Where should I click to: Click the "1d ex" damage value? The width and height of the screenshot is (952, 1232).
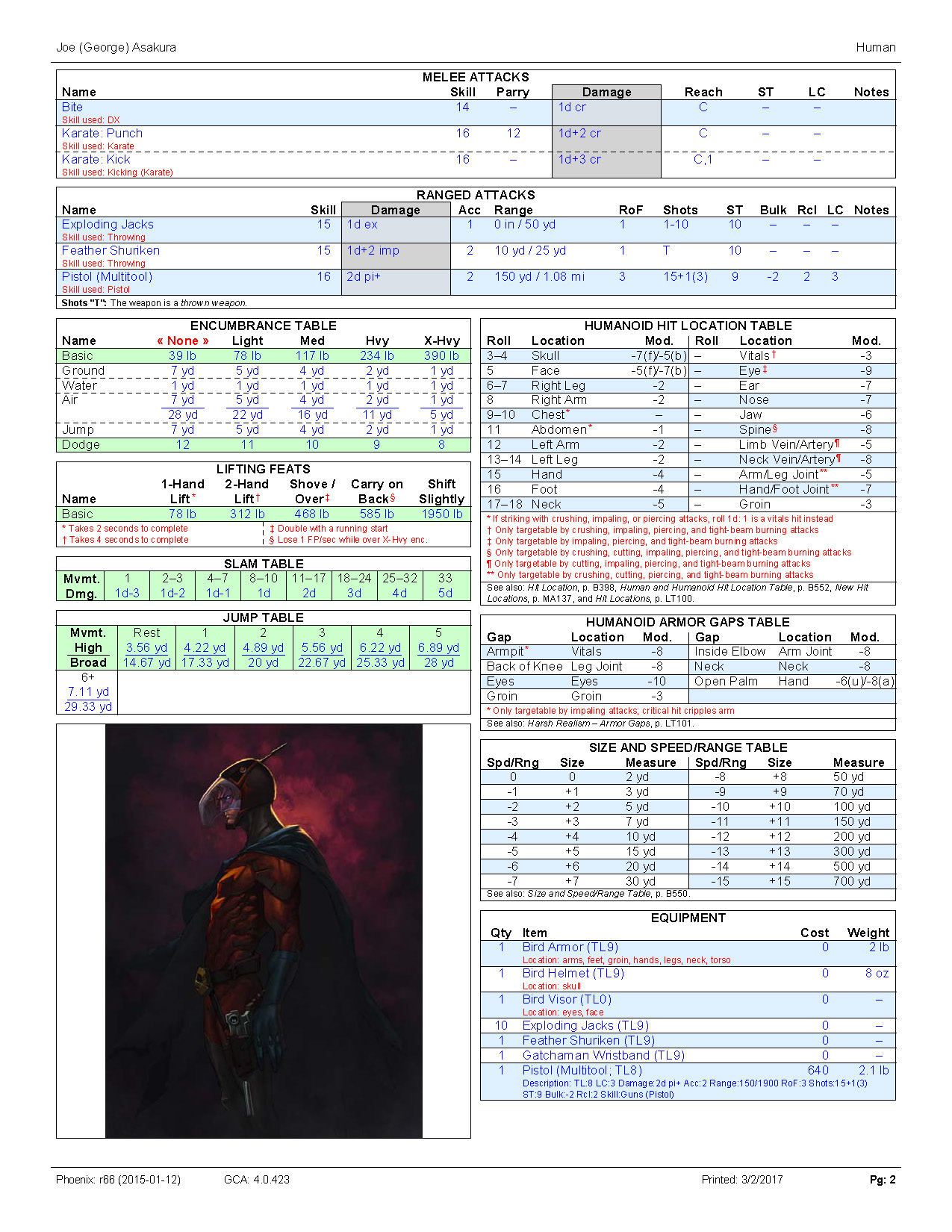tap(362, 225)
